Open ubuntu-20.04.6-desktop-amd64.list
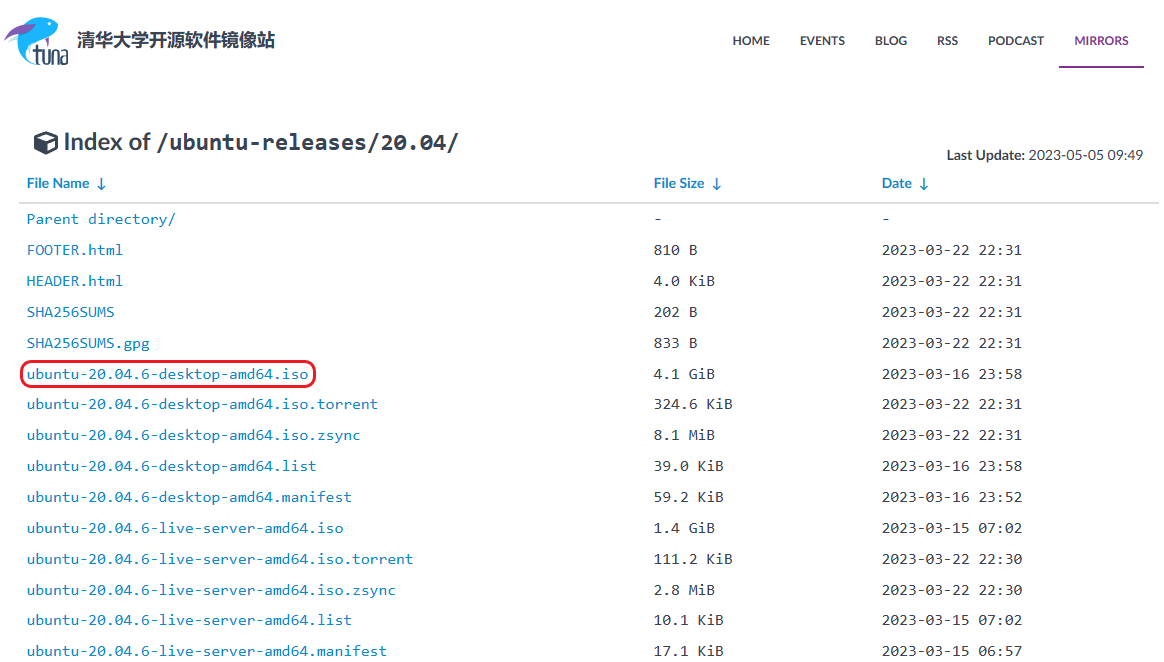Viewport: 1164px width, 662px height. click(171, 466)
